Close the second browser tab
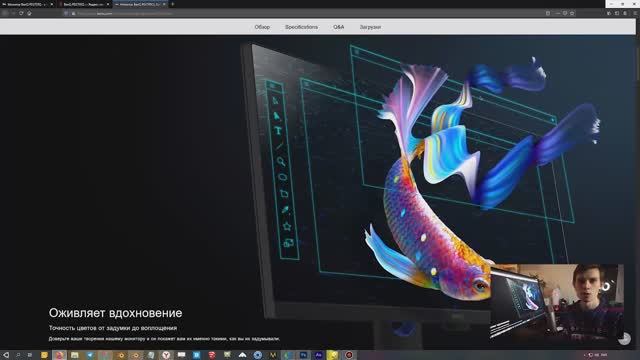The width and height of the screenshot is (640, 360). [108, 4]
